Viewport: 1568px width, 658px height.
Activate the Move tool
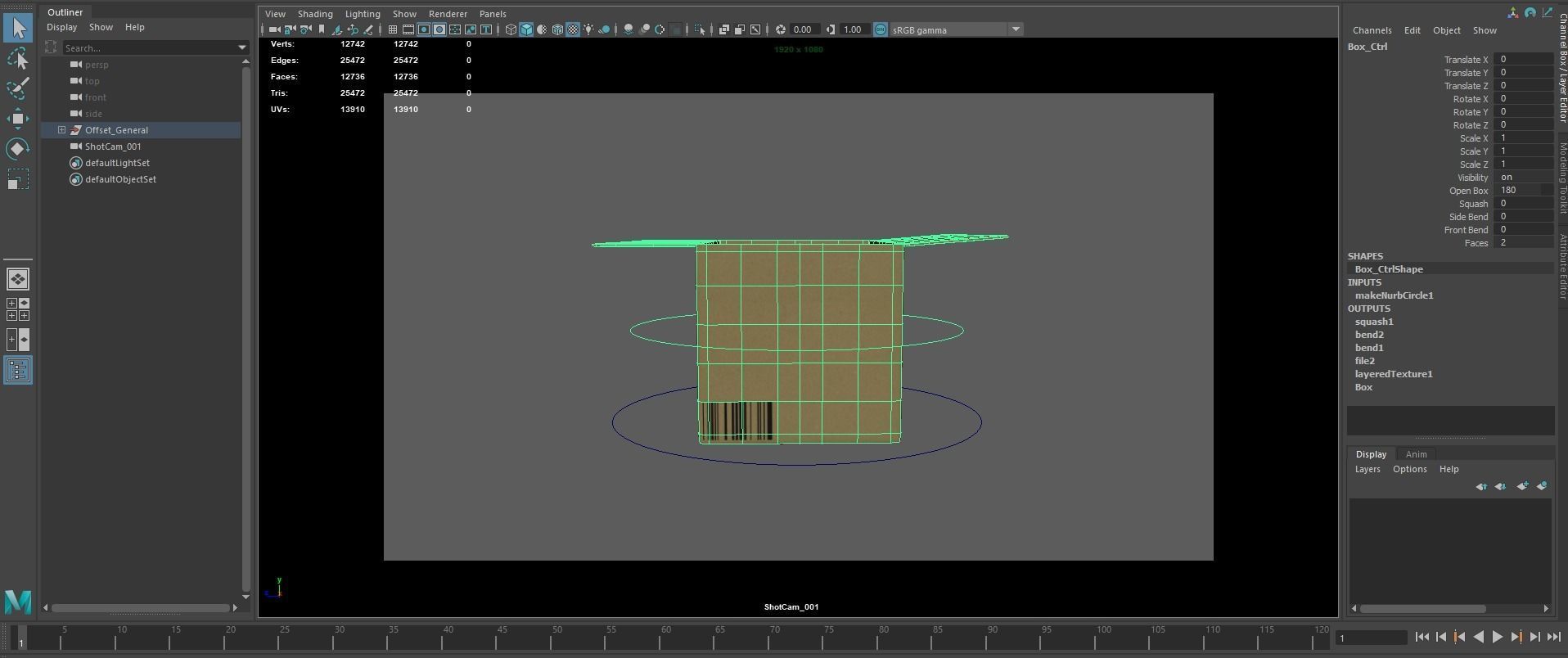[18, 119]
